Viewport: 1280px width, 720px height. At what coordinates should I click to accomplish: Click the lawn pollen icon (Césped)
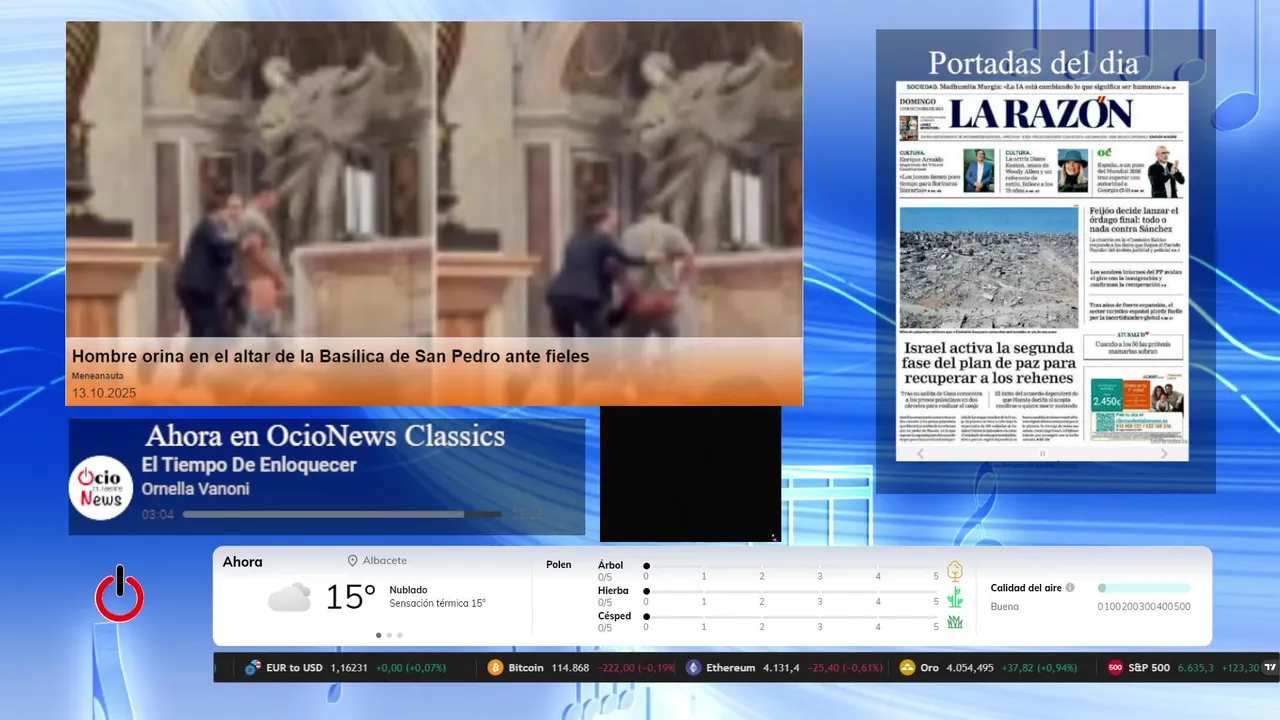(955, 622)
